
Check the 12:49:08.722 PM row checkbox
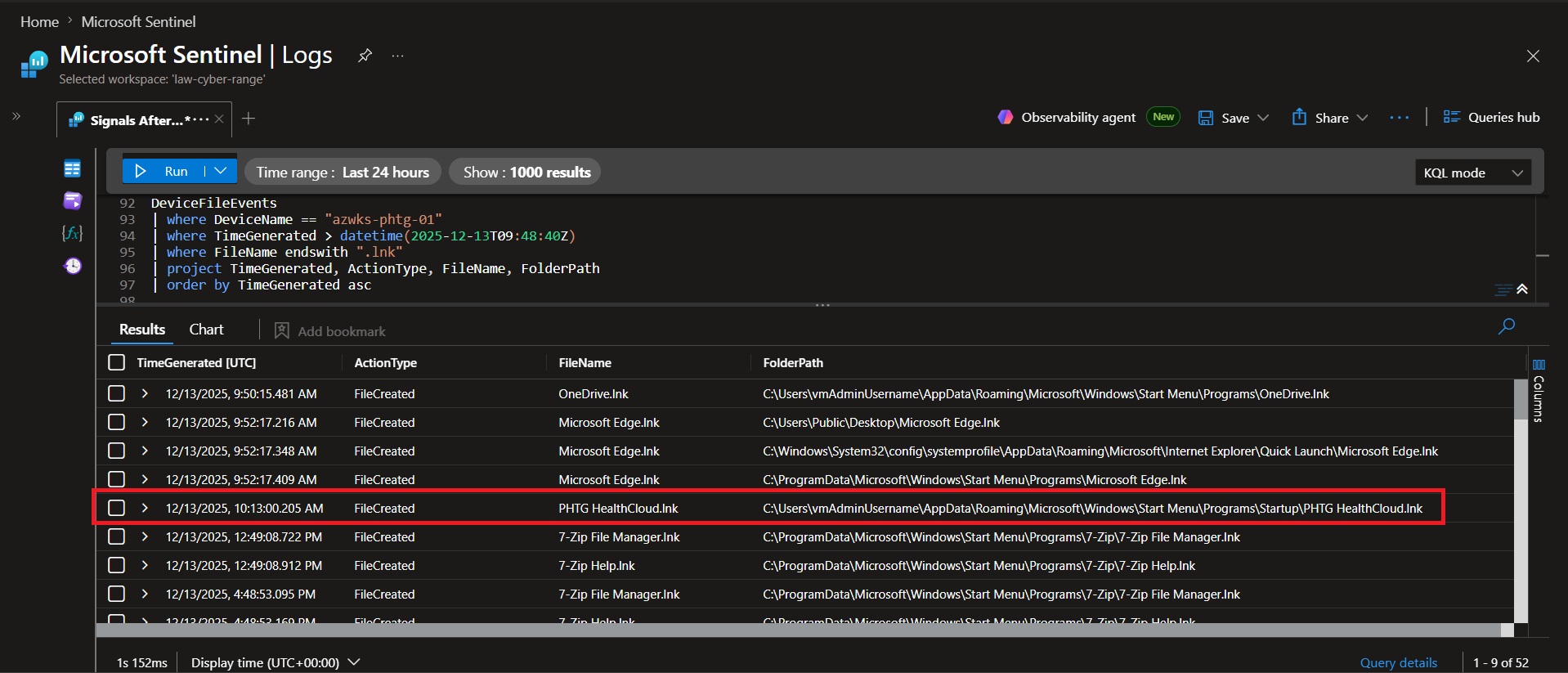pyautogui.click(x=117, y=536)
